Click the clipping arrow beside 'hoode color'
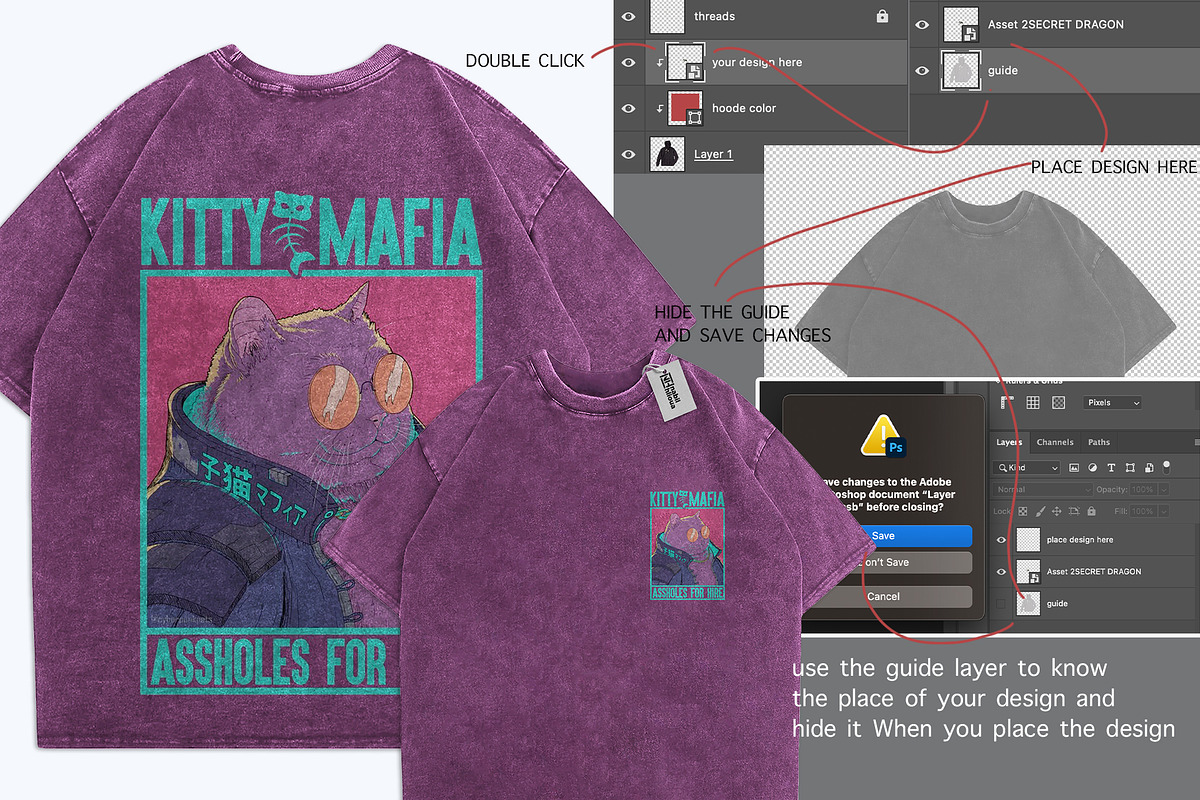Viewport: 1200px width, 800px height. pos(658,108)
